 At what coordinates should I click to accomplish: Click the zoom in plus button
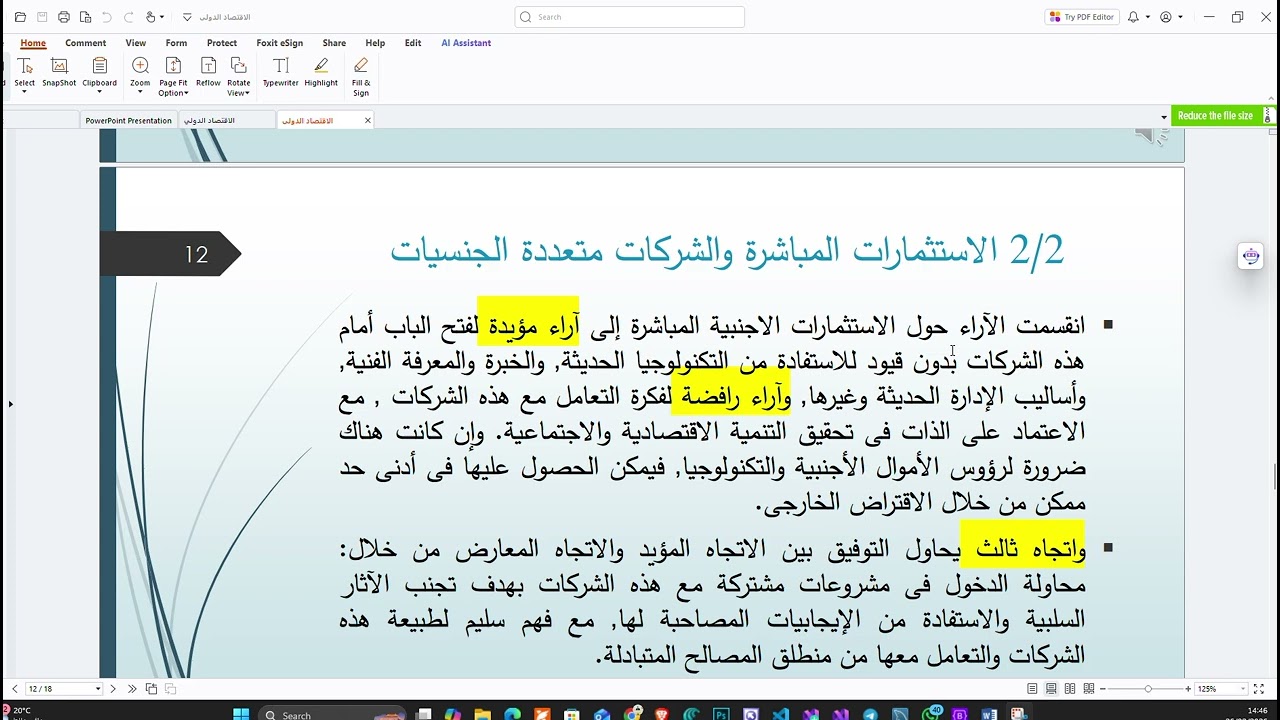(x=1187, y=689)
